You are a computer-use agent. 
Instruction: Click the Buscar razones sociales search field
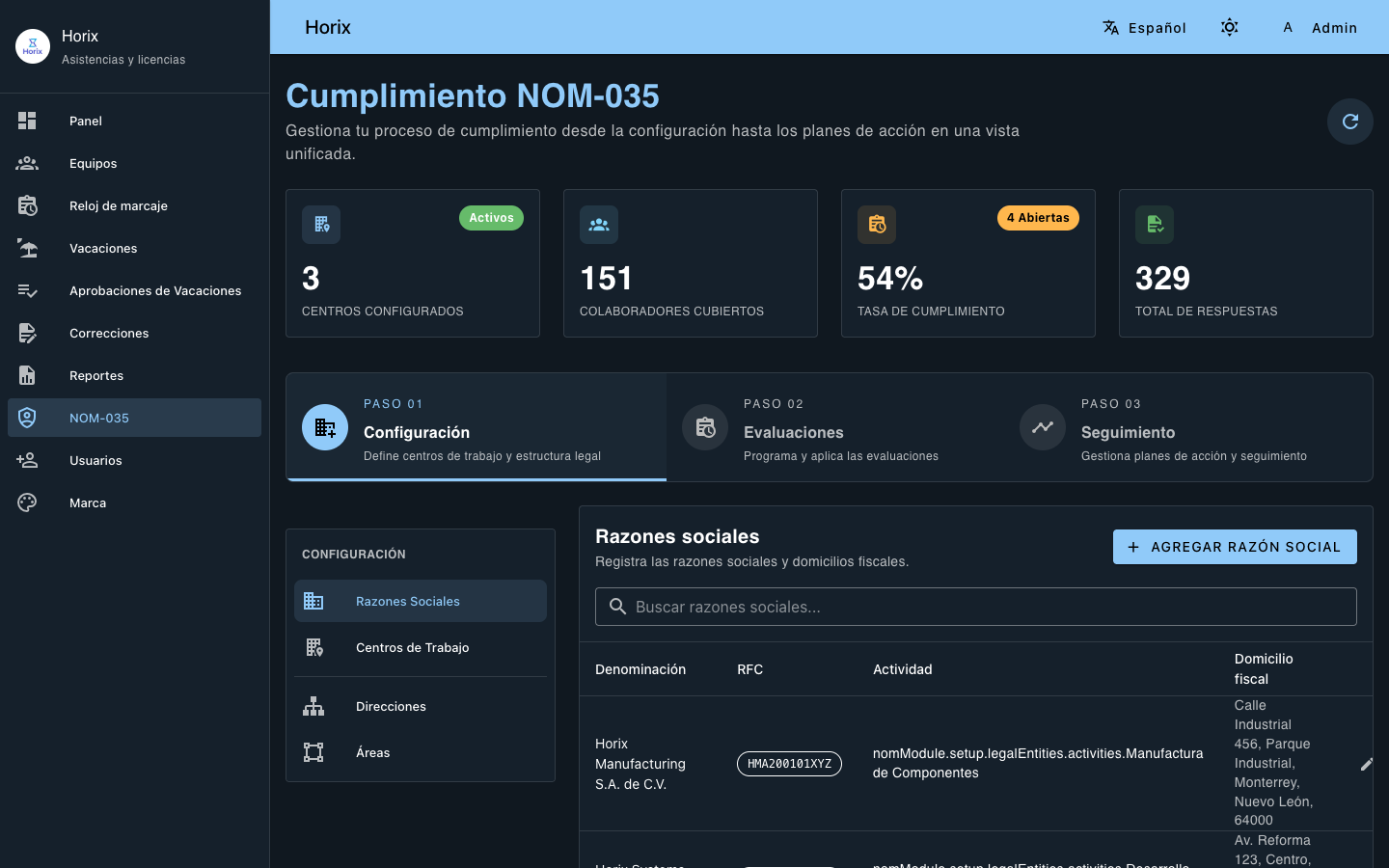[x=975, y=607]
